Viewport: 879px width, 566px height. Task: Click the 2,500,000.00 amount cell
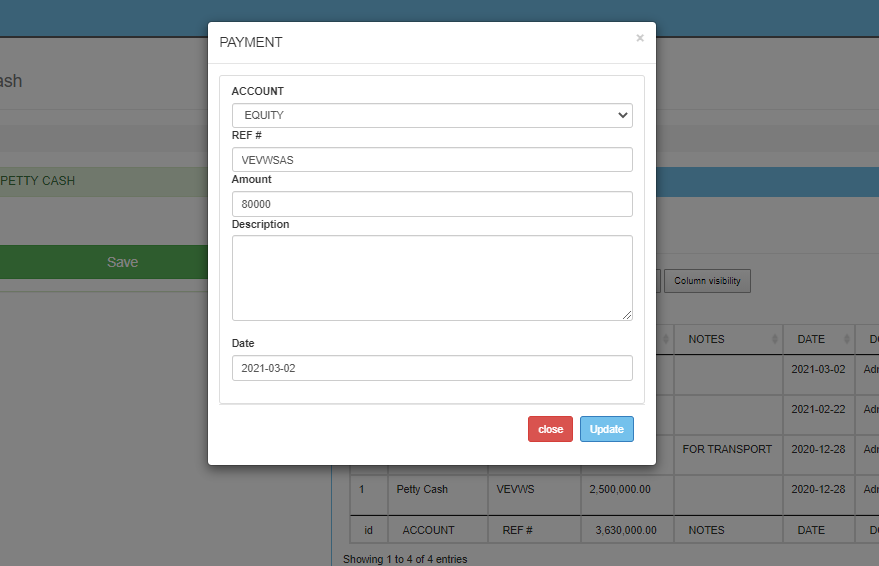point(620,490)
